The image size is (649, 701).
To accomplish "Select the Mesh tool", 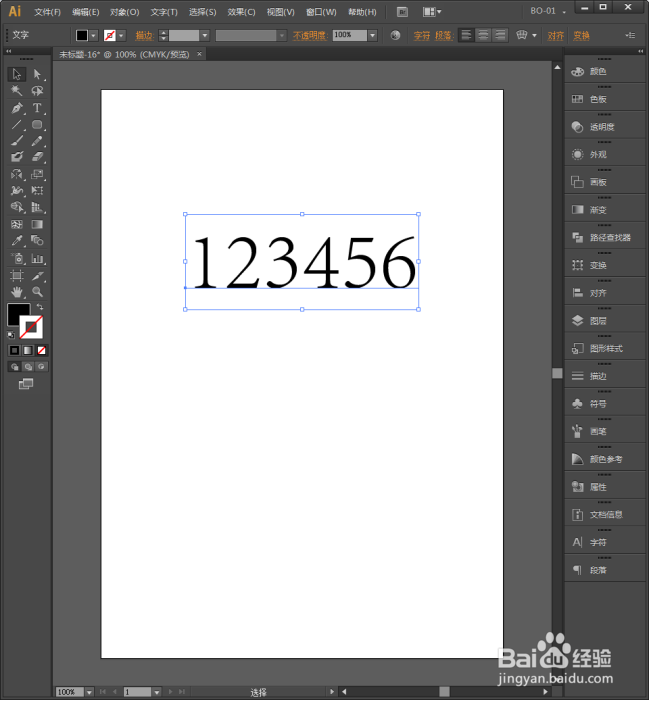I will tap(17, 224).
